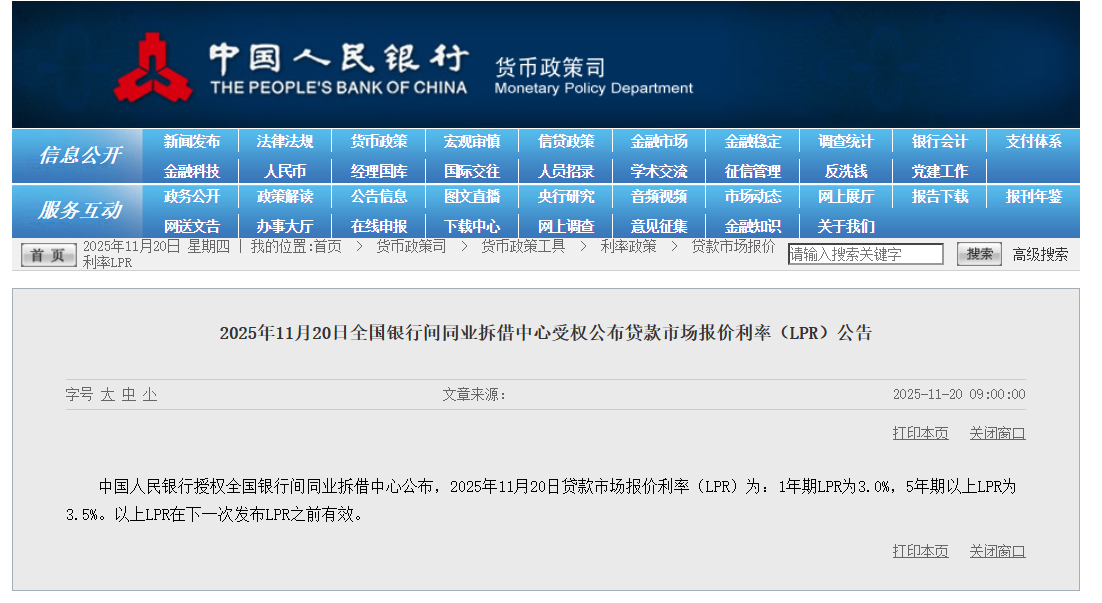Open 支付体系 navigation link

click(x=1033, y=141)
